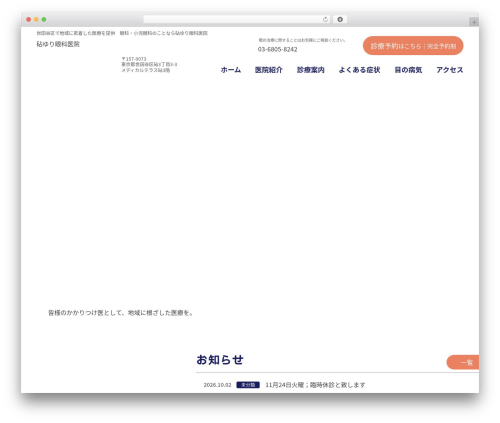Open the 医院紹介 menu item
Screen dimensions: 500x423
pos(269,70)
